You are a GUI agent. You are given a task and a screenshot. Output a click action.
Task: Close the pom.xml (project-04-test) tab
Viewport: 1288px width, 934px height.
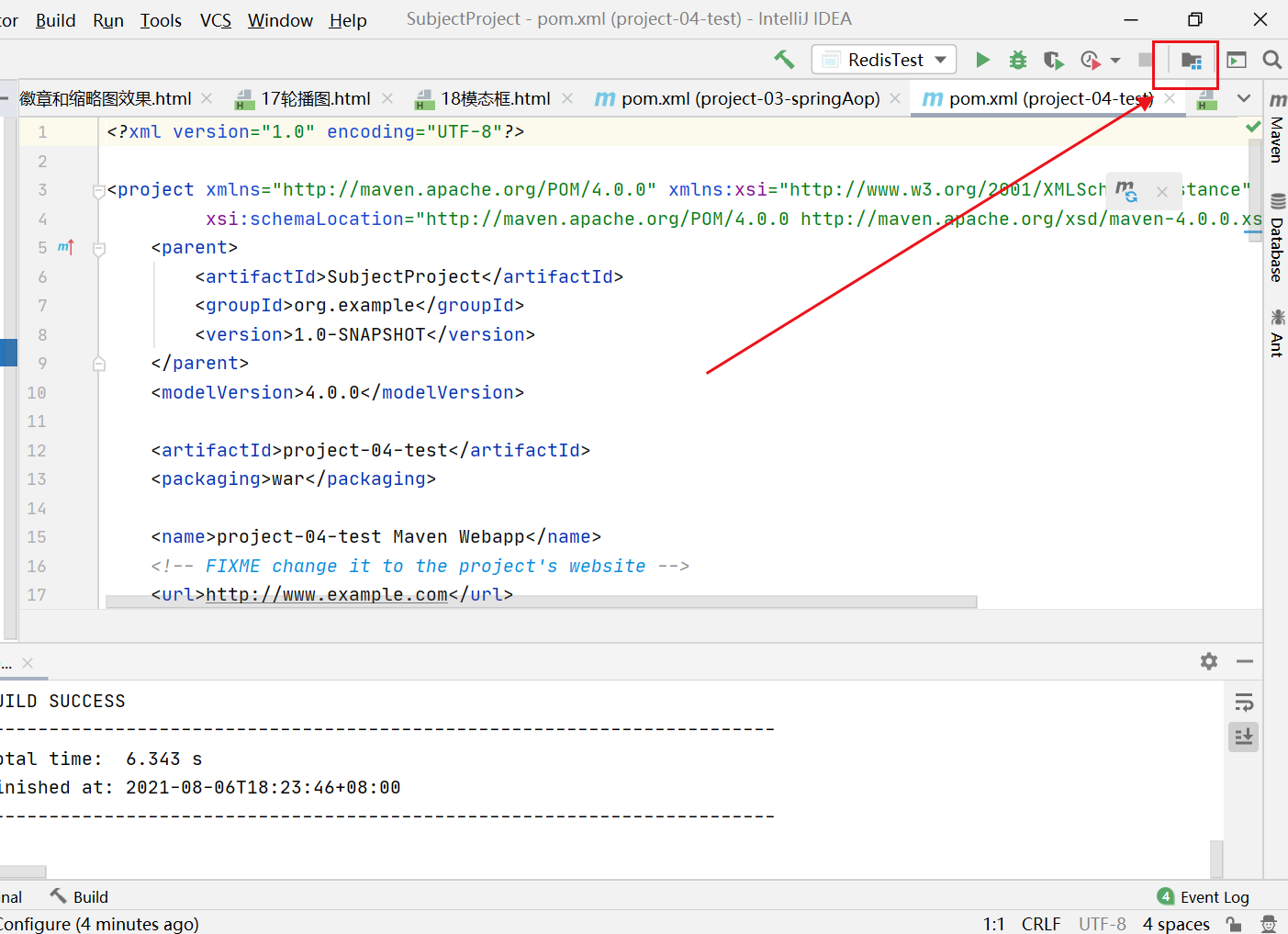point(1170,98)
